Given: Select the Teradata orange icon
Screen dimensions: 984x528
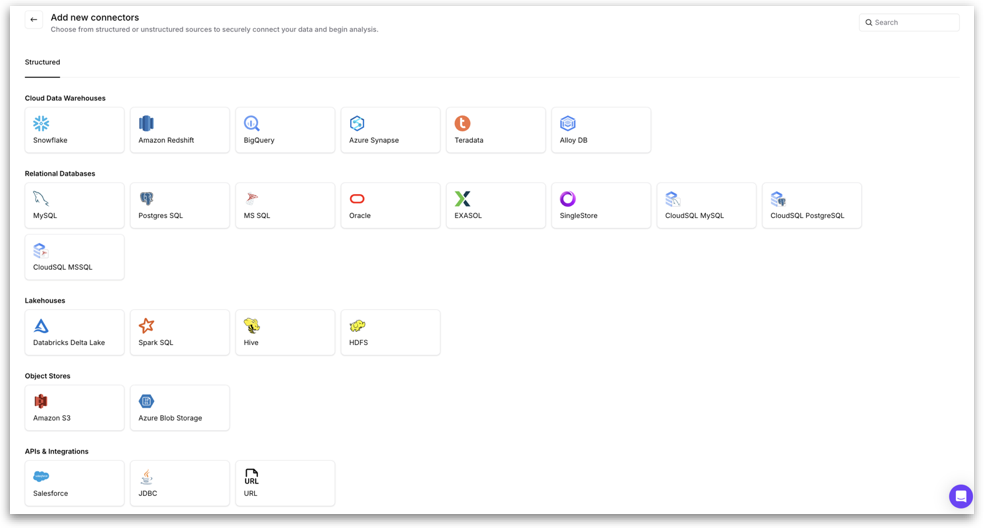Looking at the screenshot, I should point(462,123).
